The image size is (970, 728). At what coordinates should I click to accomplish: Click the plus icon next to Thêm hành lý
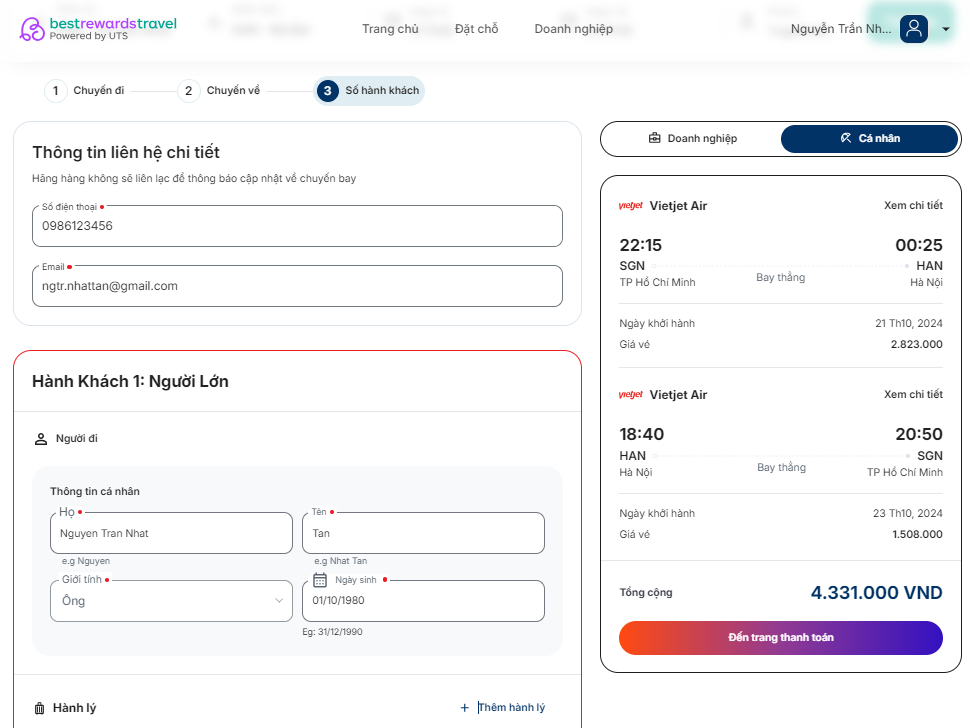(465, 708)
